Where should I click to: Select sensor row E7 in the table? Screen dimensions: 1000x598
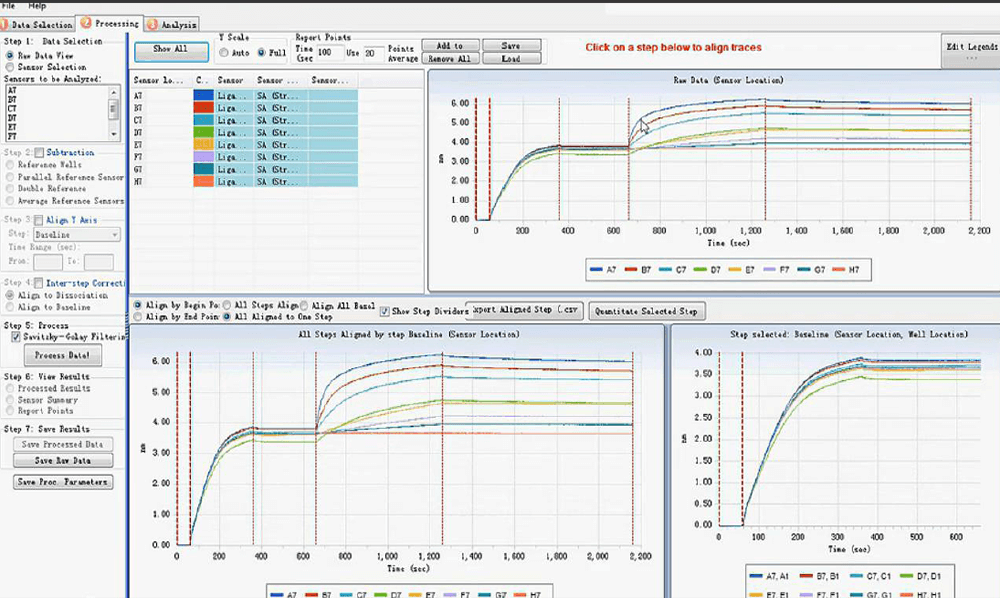click(244, 145)
